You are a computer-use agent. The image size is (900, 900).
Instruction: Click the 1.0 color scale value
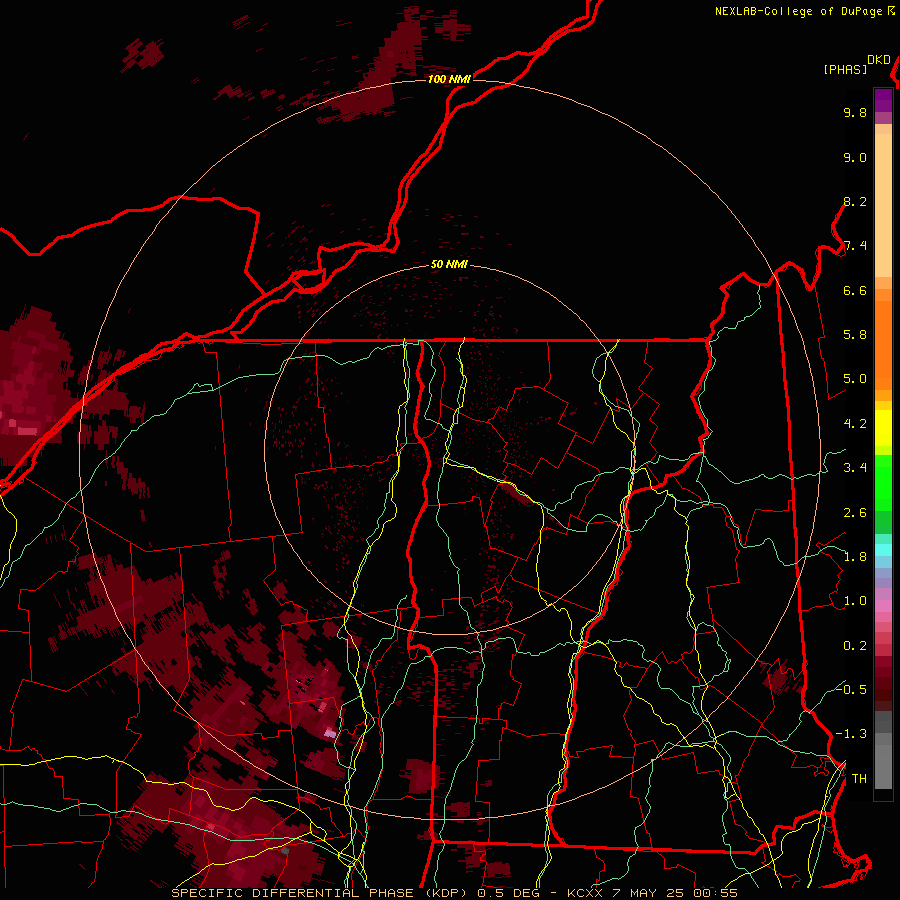click(x=855, y=601)
